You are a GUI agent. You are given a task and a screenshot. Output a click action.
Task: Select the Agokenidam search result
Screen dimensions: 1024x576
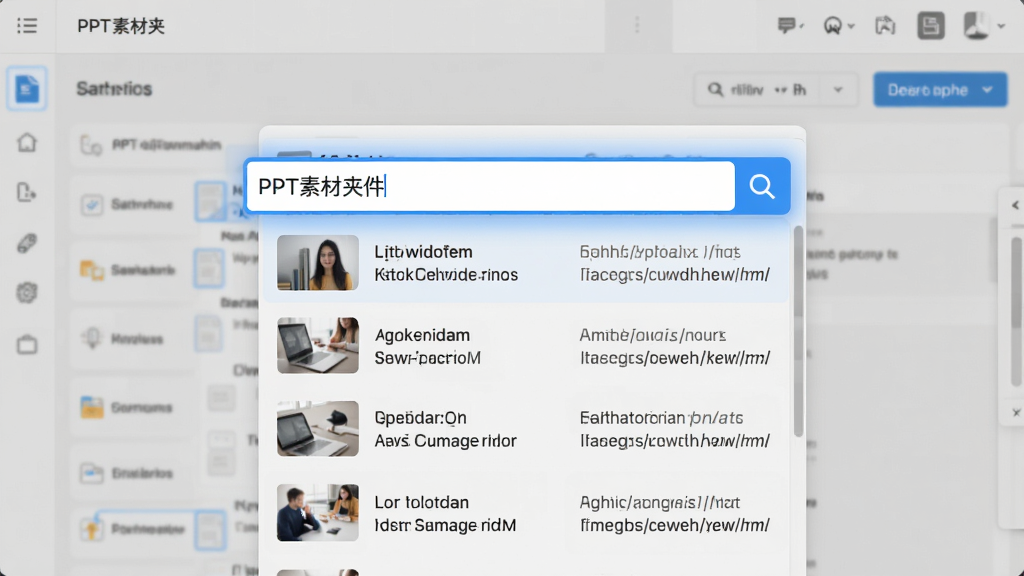(x=526, y=345)
